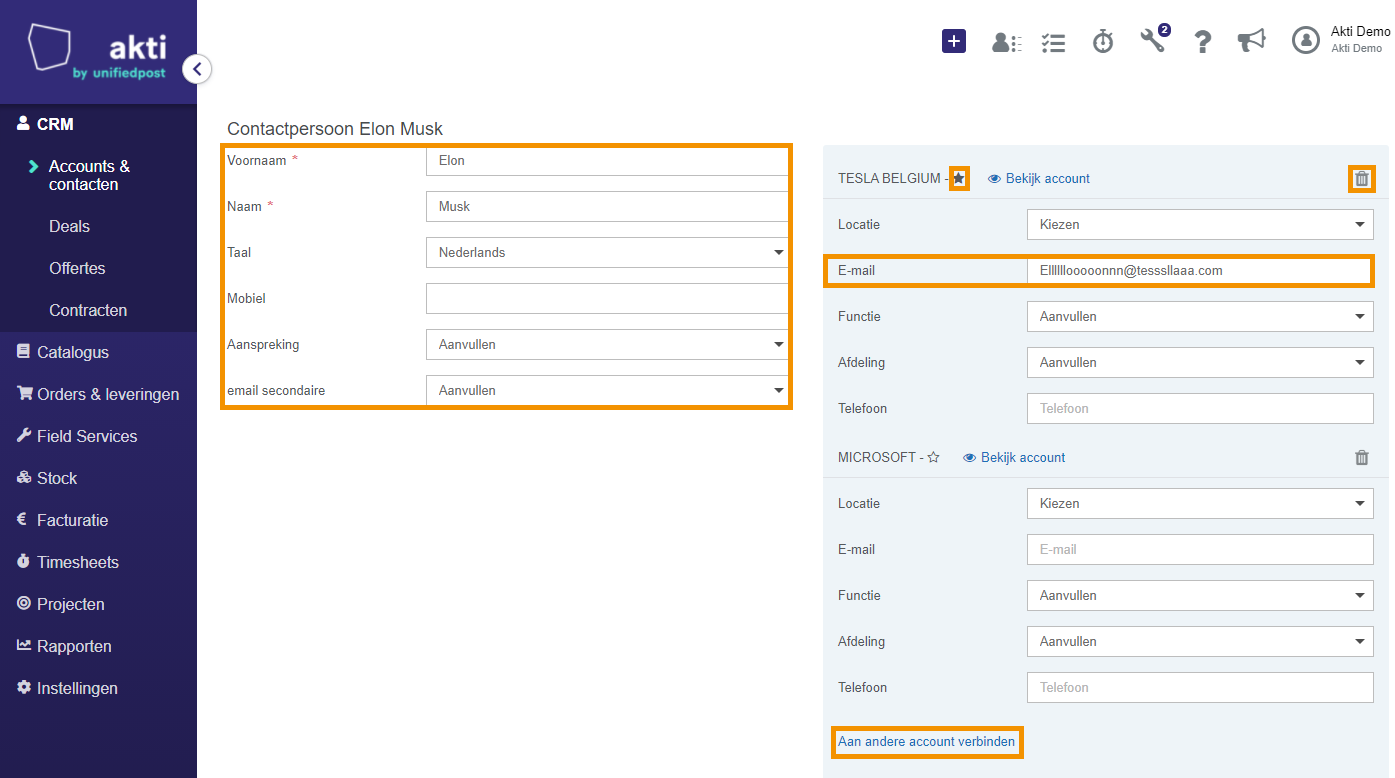This screenshot has height=778, width=1395.
Task: Delete the TESLA BELGIUM link with the trash icon
Action: pyautogui.click(x=1361, y=179)
